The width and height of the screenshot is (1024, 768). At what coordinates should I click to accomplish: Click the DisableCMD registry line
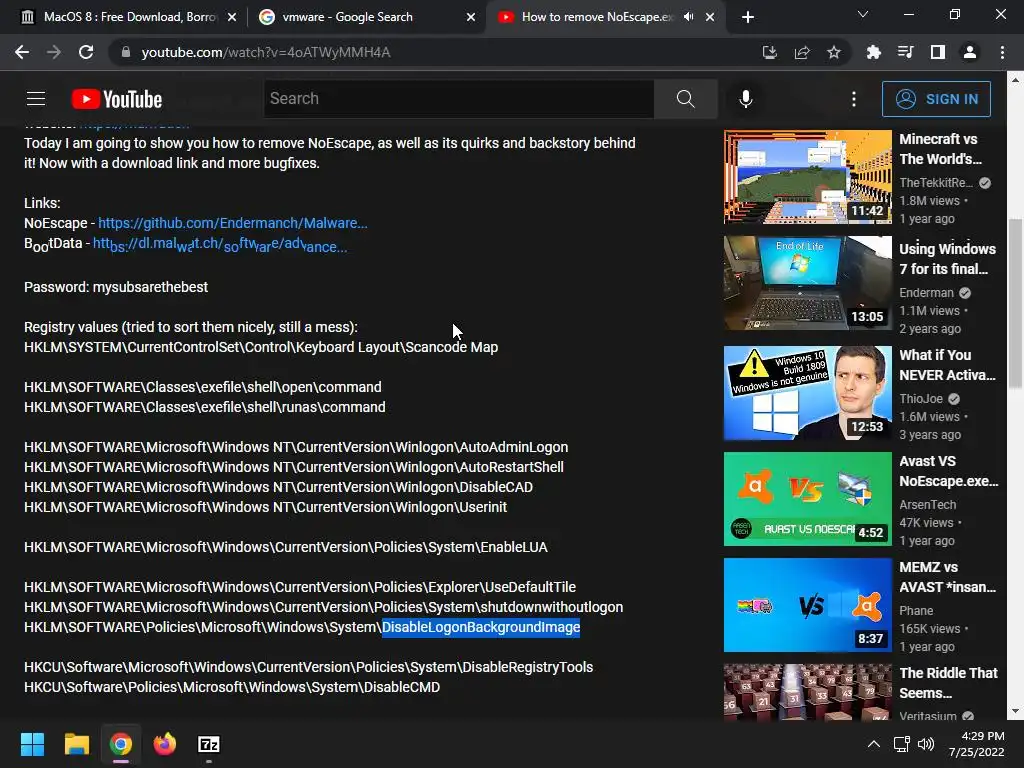coord(232,687)
